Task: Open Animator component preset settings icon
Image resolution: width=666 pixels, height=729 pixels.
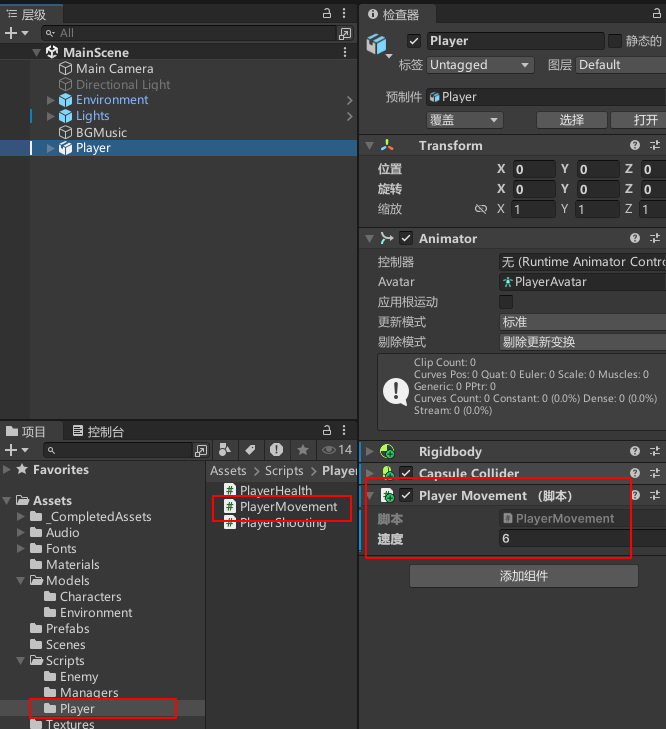Action: click(655, 239)
